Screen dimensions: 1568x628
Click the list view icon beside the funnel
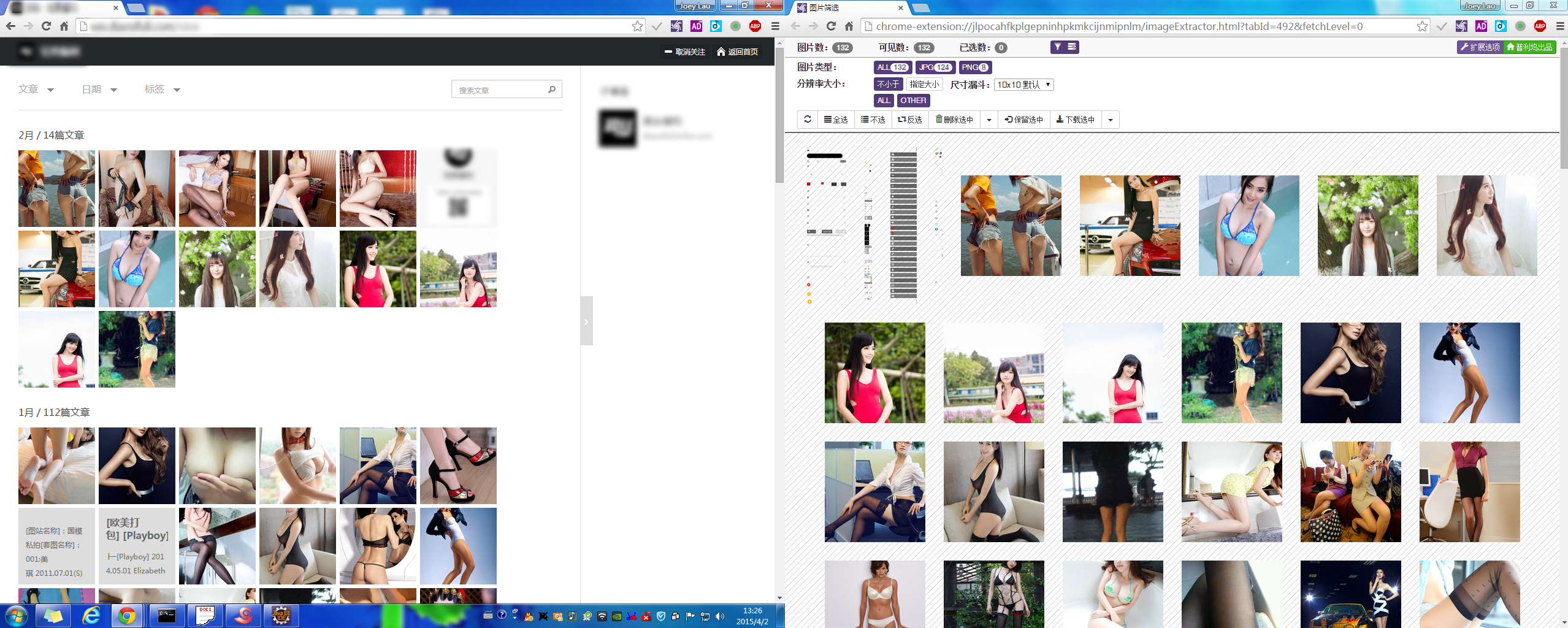click(1071, 47)
